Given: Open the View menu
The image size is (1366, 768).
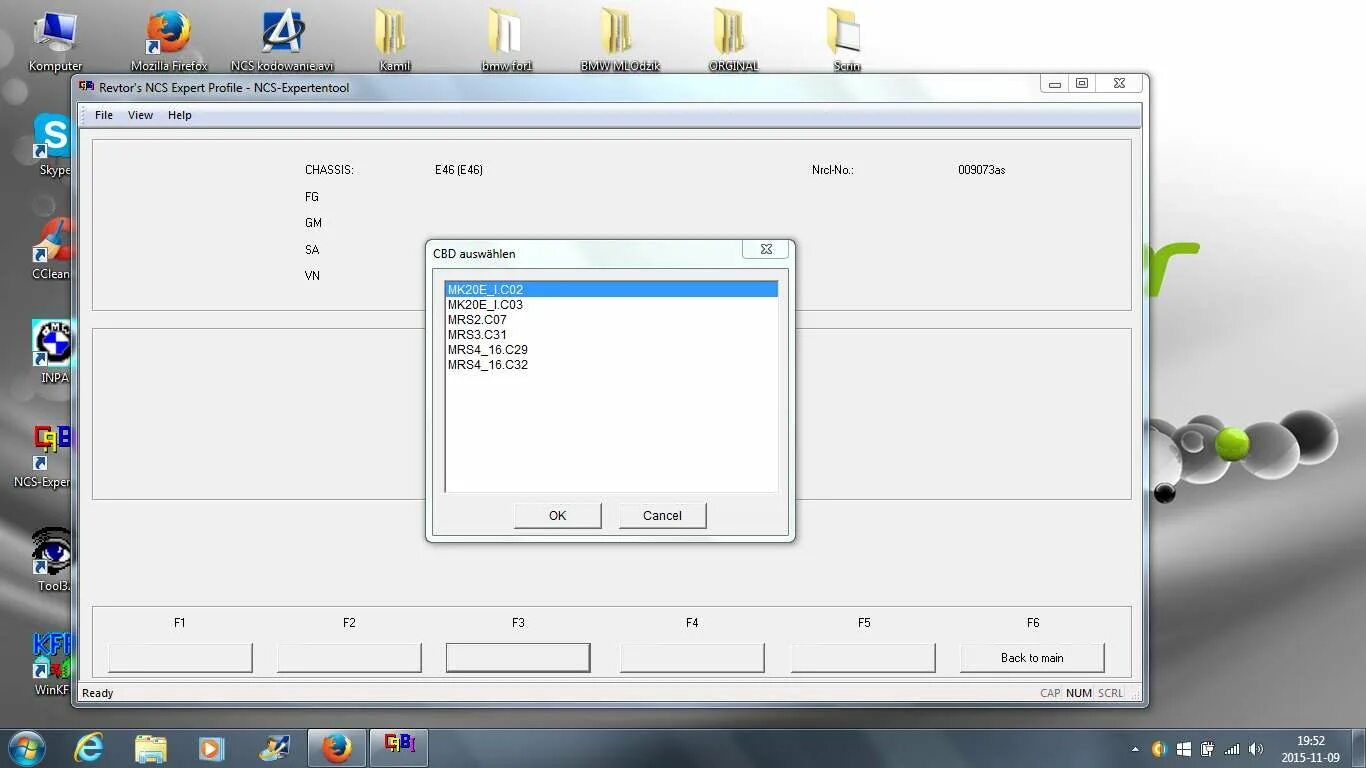Looking at the screenshot, I should click(140, 115).
